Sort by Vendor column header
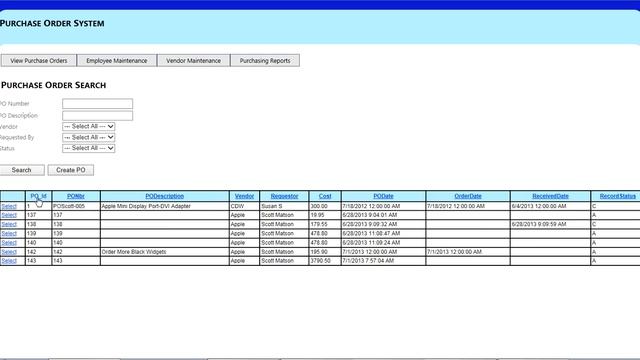This screenshot has width=640, height=360. tap(244, 196)
